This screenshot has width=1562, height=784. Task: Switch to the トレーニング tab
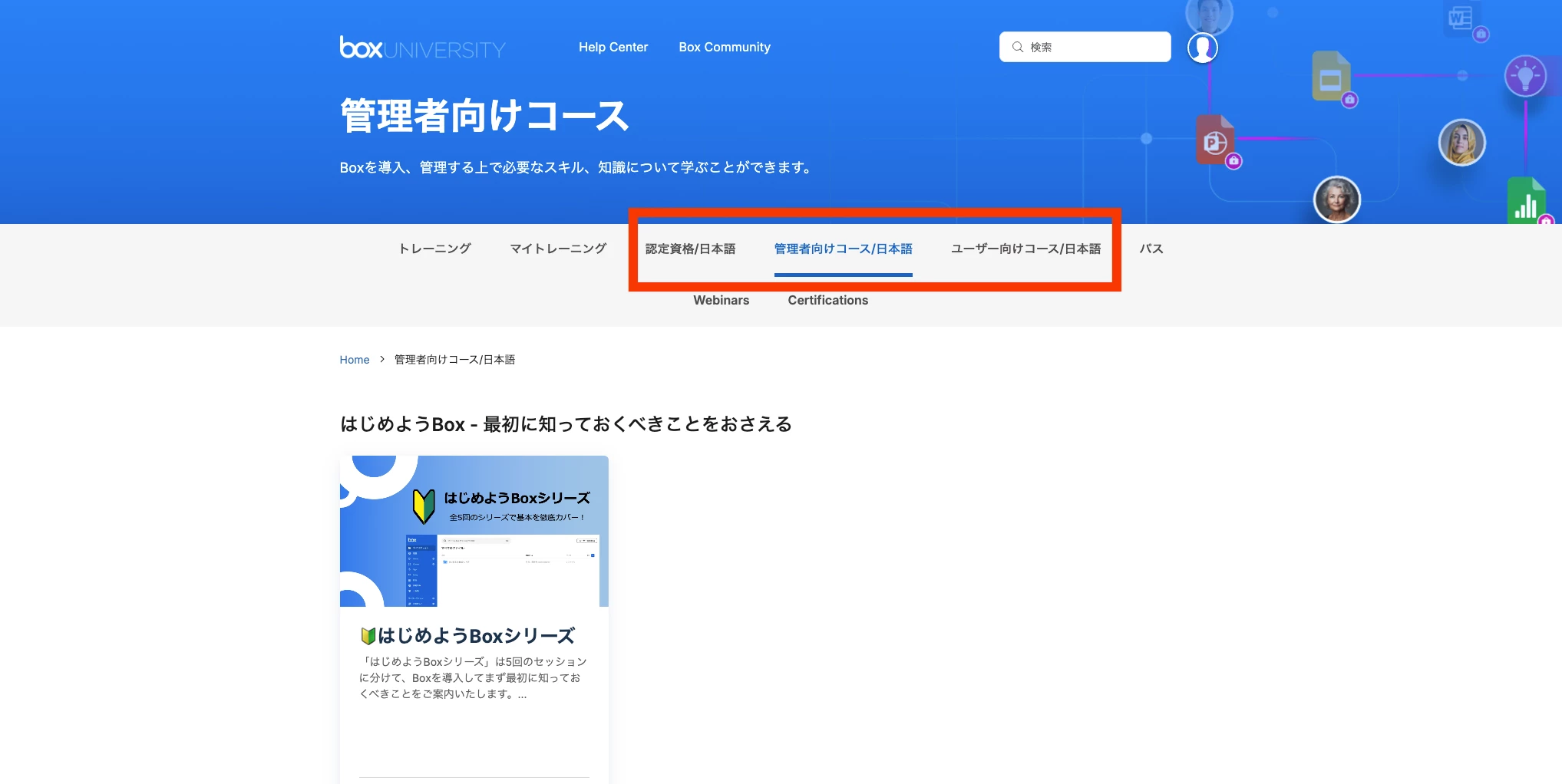coord(434,249)
